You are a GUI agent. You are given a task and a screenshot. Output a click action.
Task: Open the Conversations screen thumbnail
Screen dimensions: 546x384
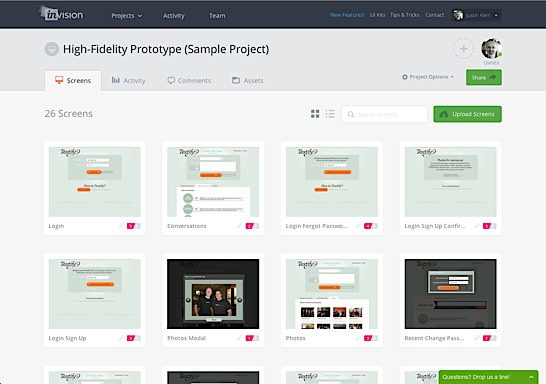pos(213,182)
